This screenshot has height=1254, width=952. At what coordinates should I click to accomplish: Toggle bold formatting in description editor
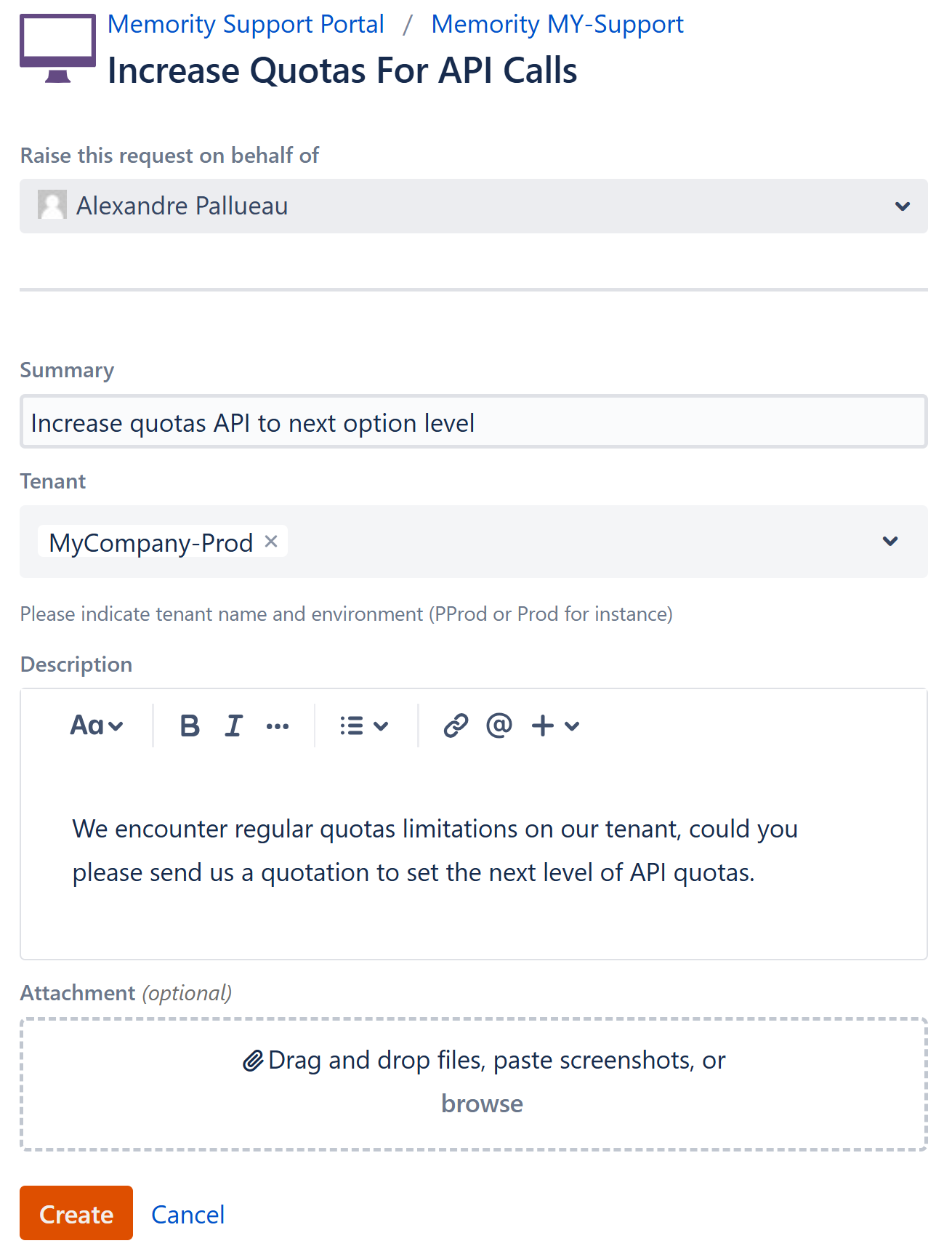click(x=190, y=726)
